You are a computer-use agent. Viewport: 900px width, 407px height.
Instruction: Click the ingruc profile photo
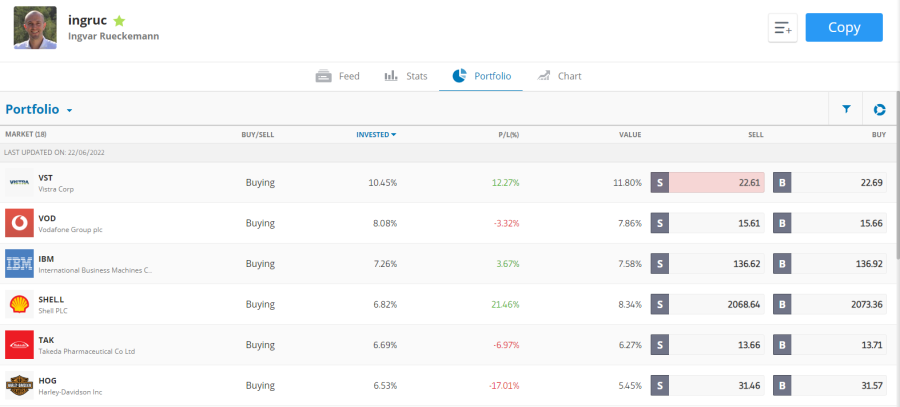pyautogui.click(x=34, y=28)
